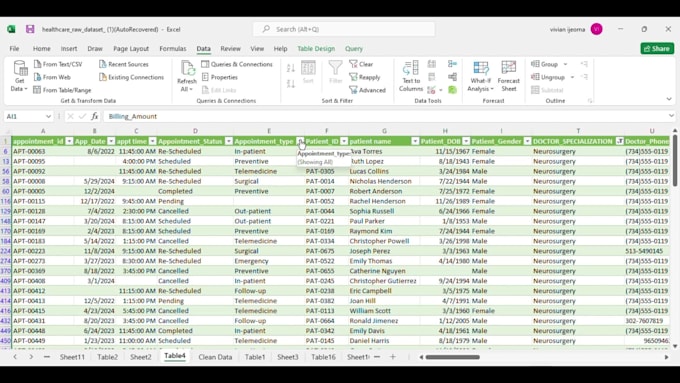Switch to the Insert tab

(x=69, y=49)
